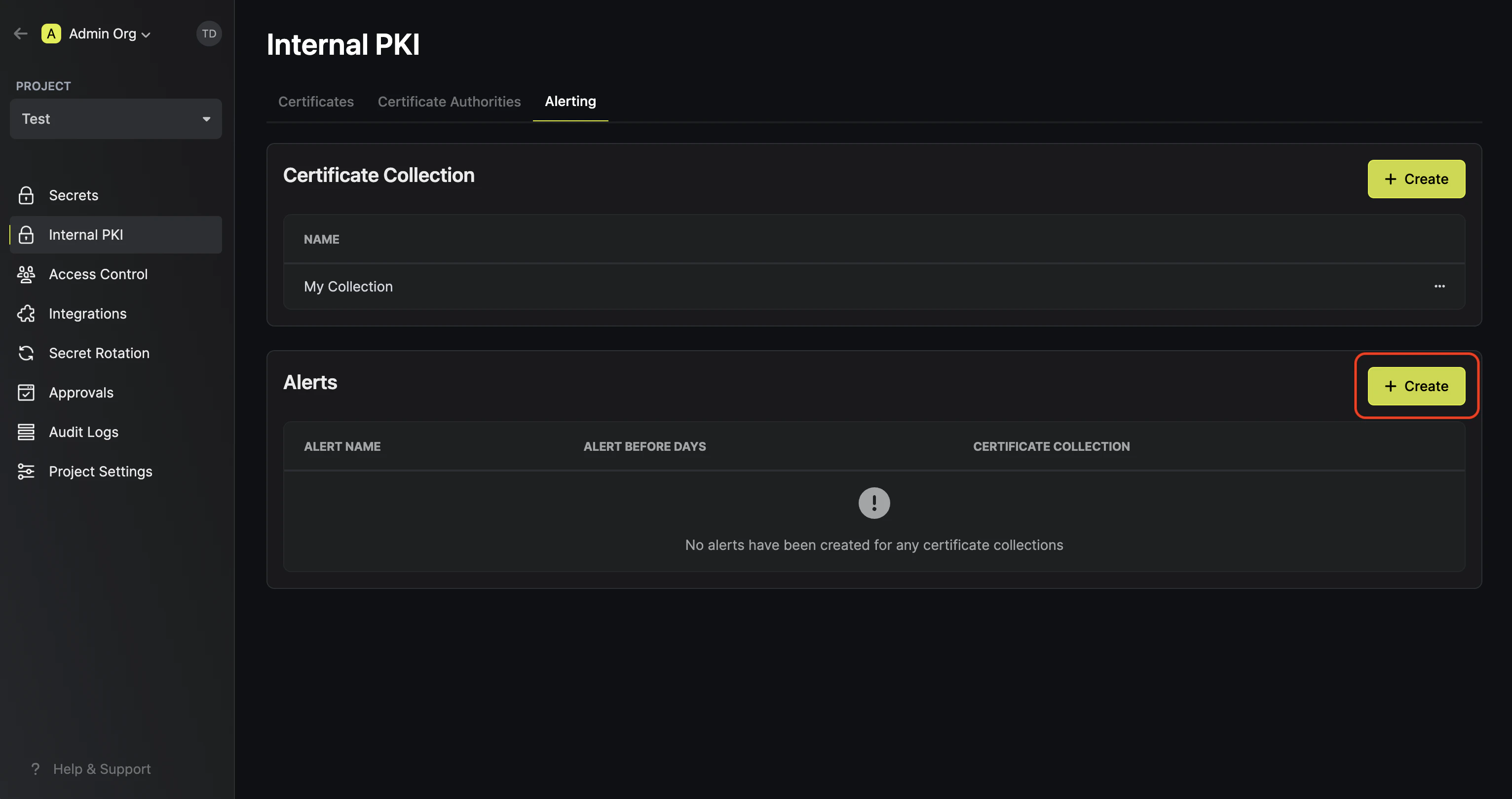
Task: Click the Integrations puzzle icon
Action: [x=26, y=313]
